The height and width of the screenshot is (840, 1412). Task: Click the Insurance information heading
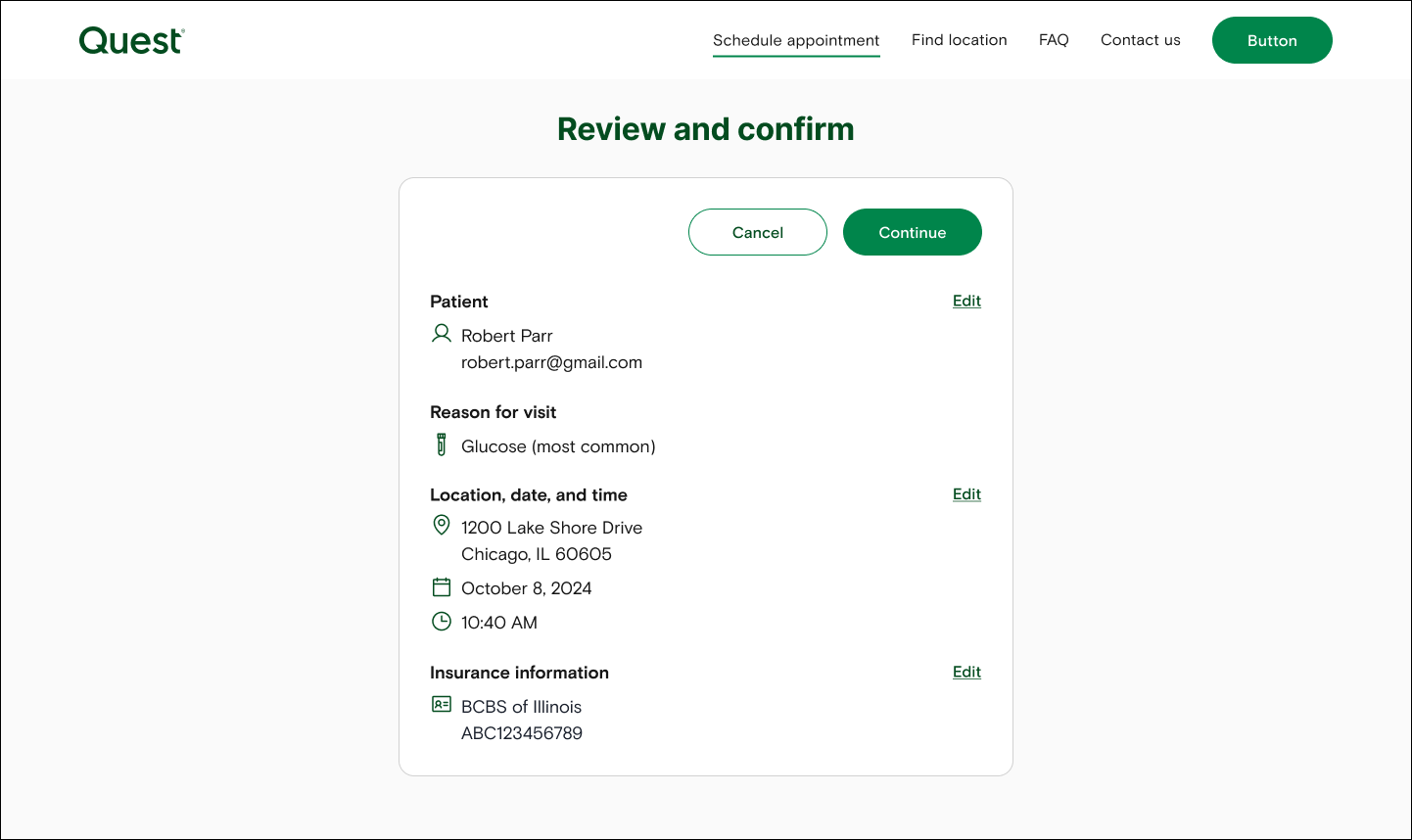tap(520, 673)
